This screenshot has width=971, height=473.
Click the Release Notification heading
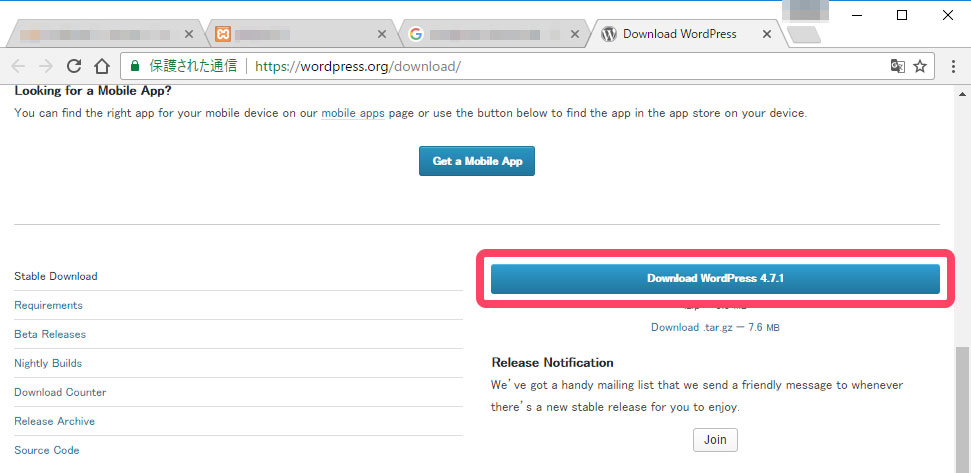click(x=552, y=362)
